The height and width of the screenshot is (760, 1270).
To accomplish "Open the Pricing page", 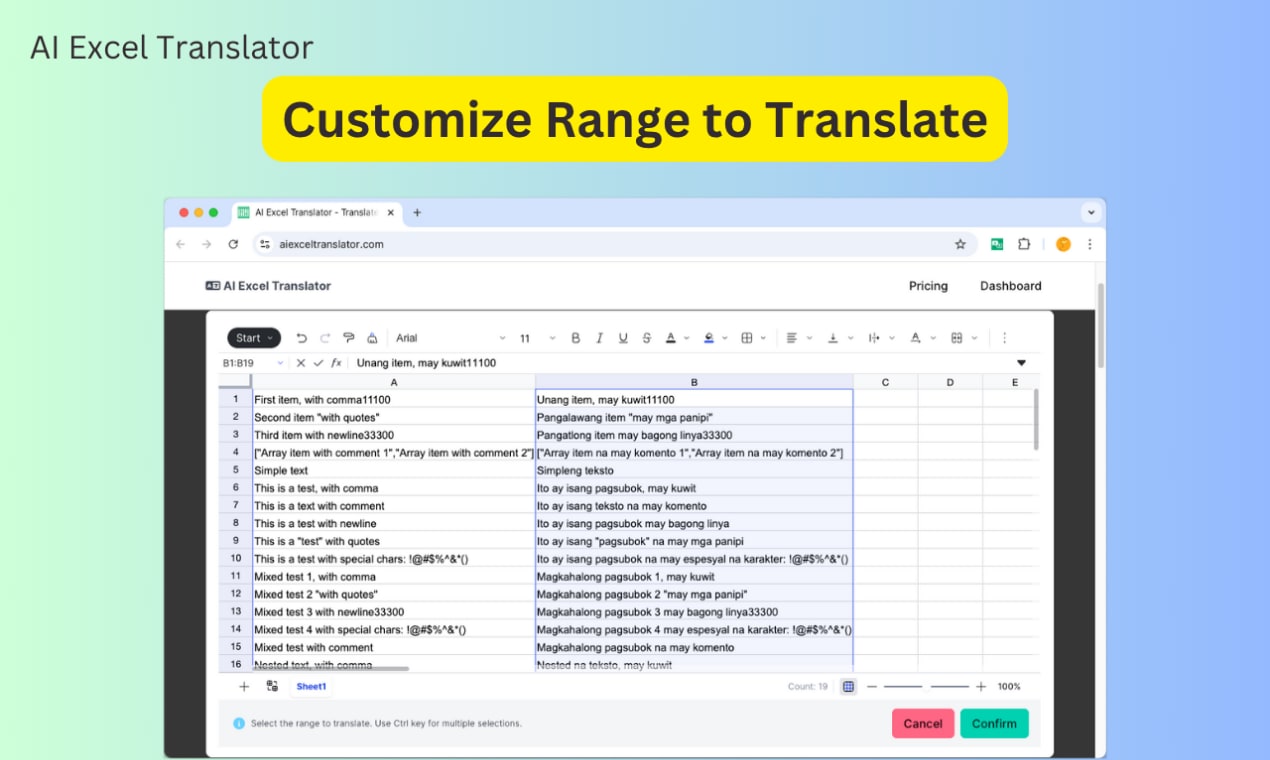I will [x=928, y=286].
